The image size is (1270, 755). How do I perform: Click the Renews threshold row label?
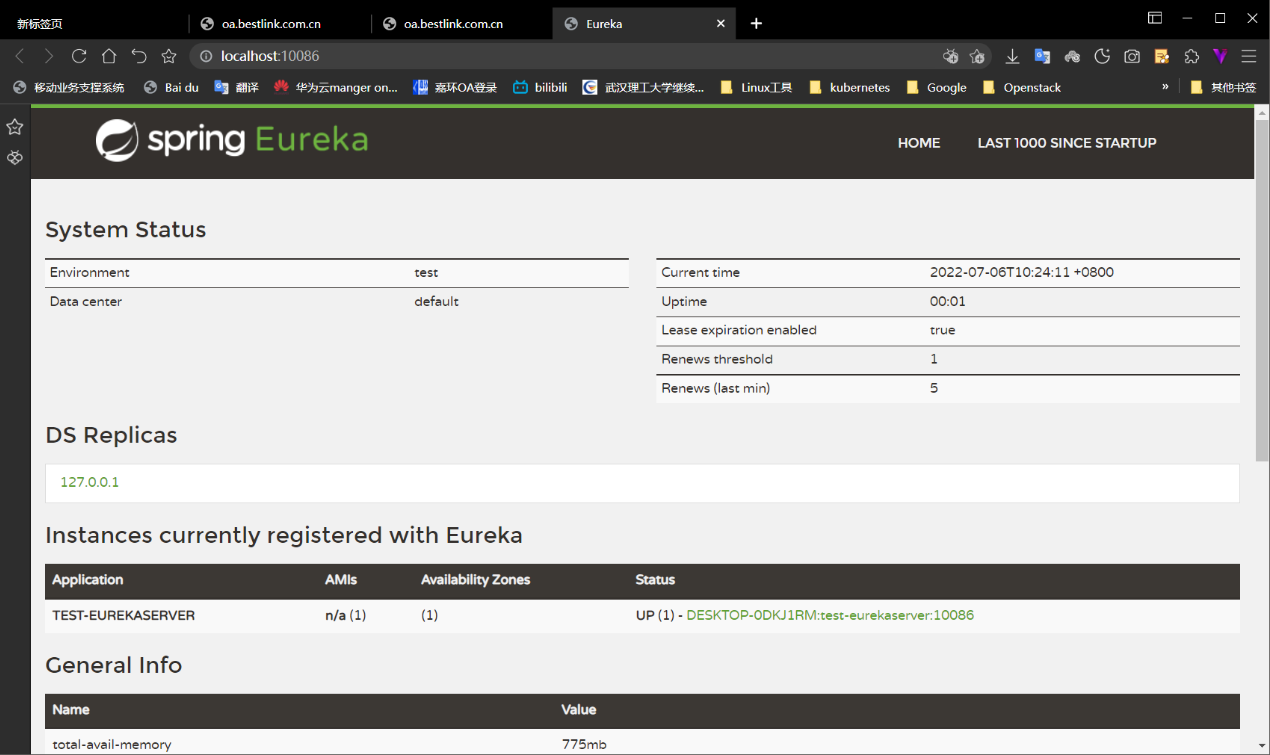(717, 359)
